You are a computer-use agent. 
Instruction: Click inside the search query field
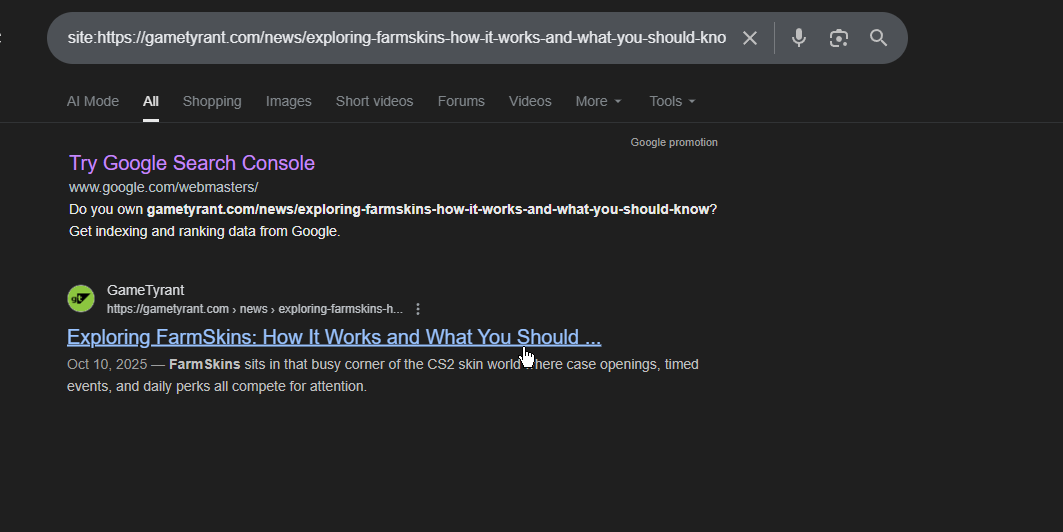(x=397, y=38)
